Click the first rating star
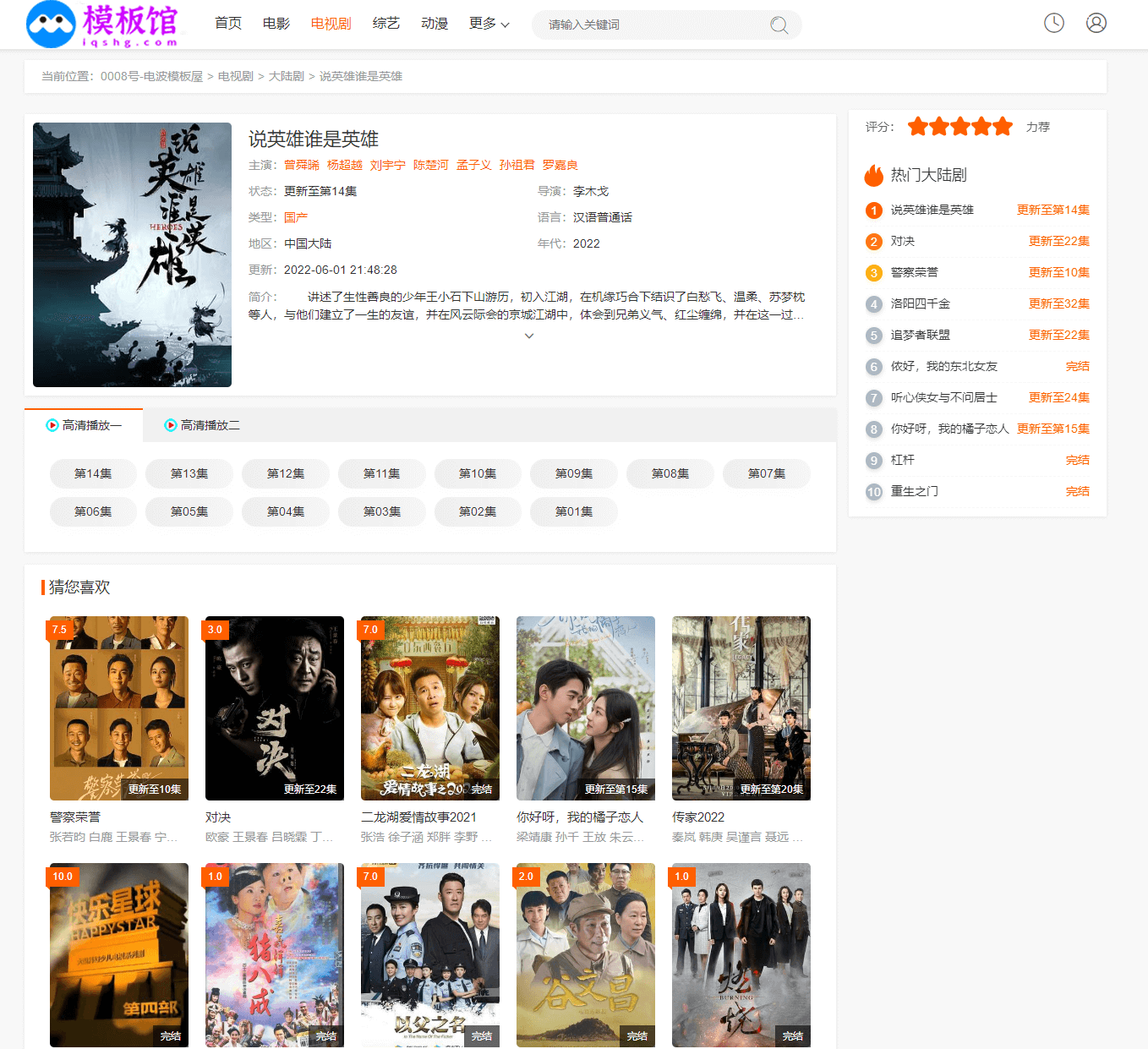This screenshot has height=1049, width=1148. click(917, 127)
